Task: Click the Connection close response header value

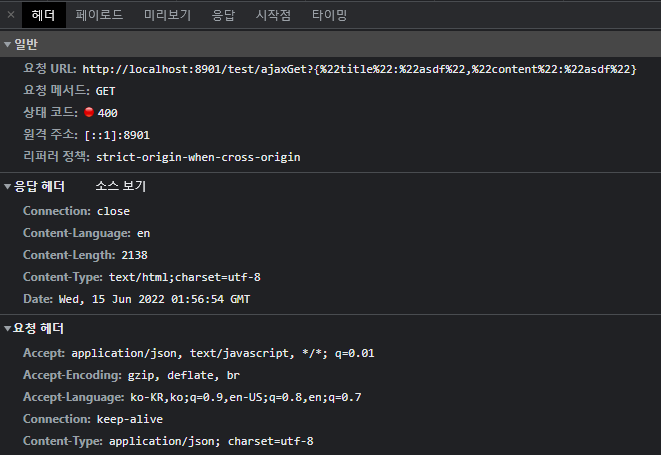Action: pyautogui.click(x=113, y=211)
